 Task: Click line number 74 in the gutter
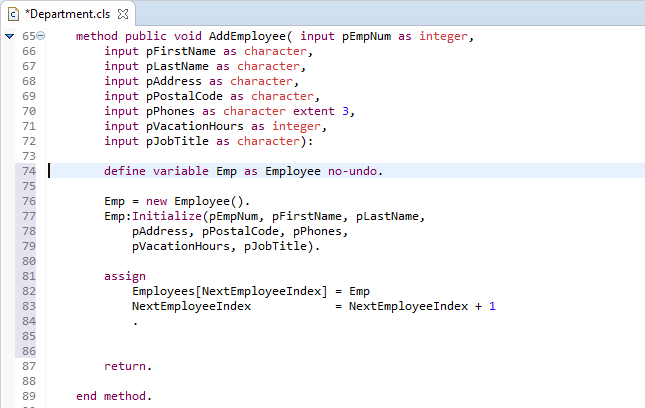click(29, 171)
